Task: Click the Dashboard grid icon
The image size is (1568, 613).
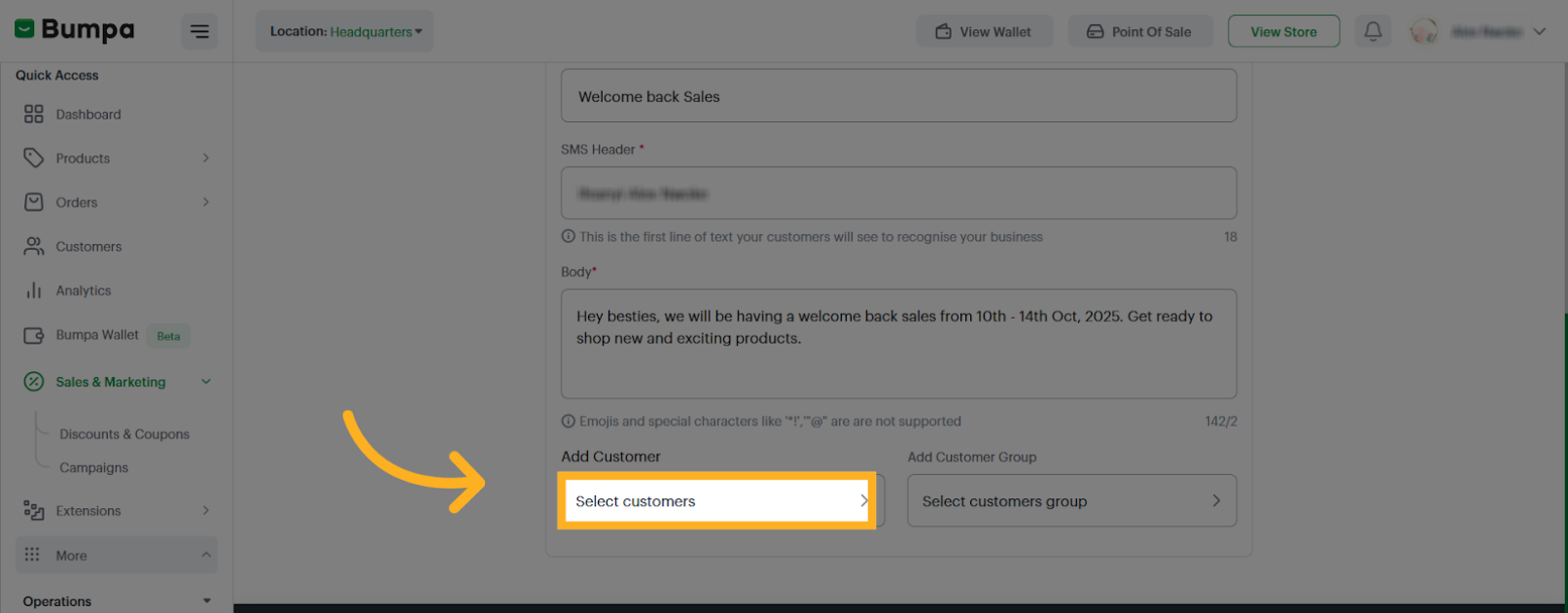Action: point(34,115)
